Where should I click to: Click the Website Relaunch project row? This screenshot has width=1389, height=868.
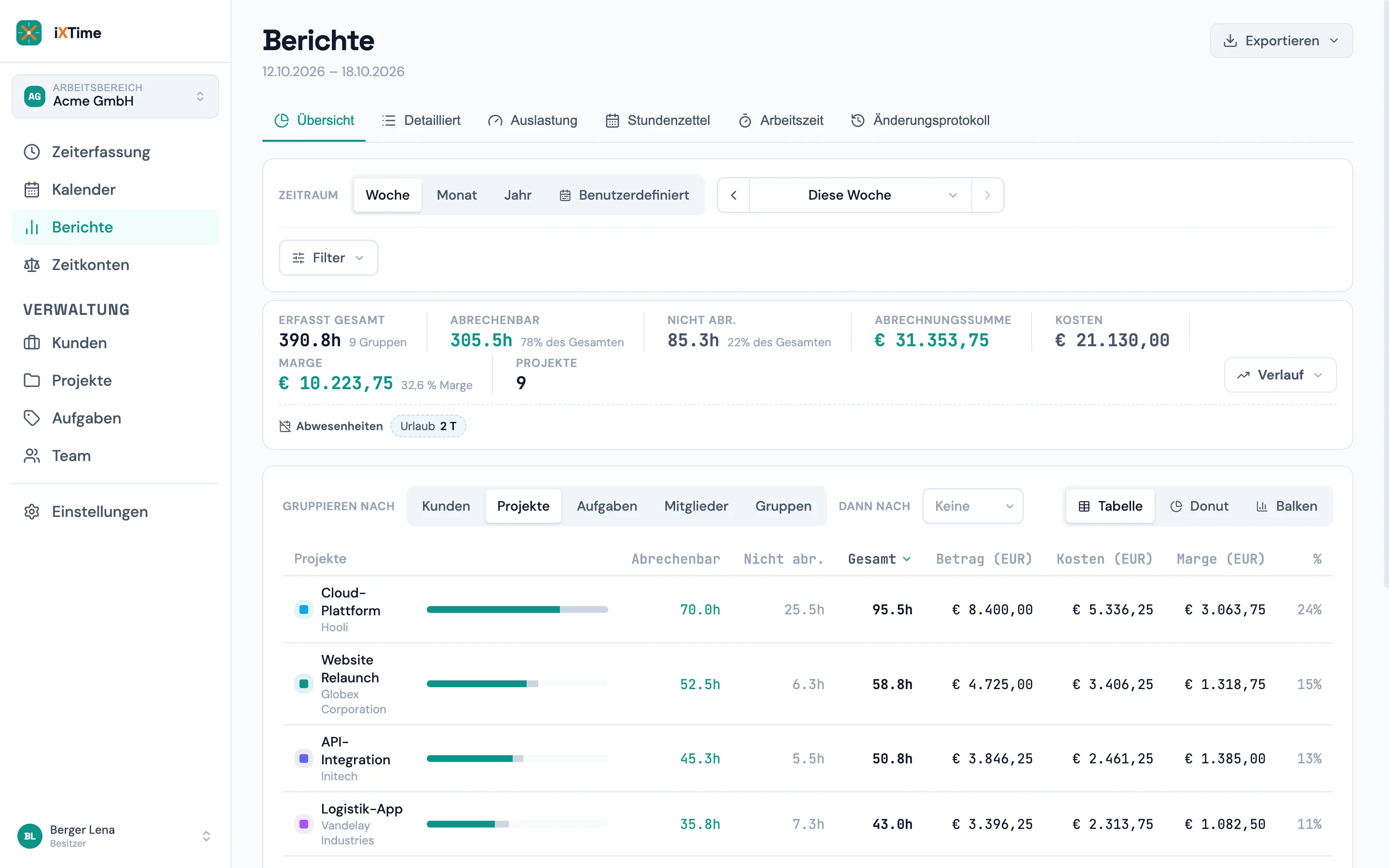(x=807, y=684)
